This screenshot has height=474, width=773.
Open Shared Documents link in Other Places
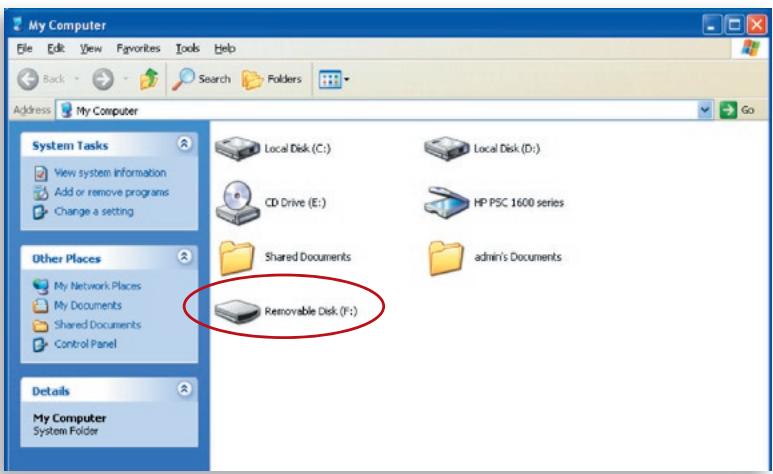[98, 325]
